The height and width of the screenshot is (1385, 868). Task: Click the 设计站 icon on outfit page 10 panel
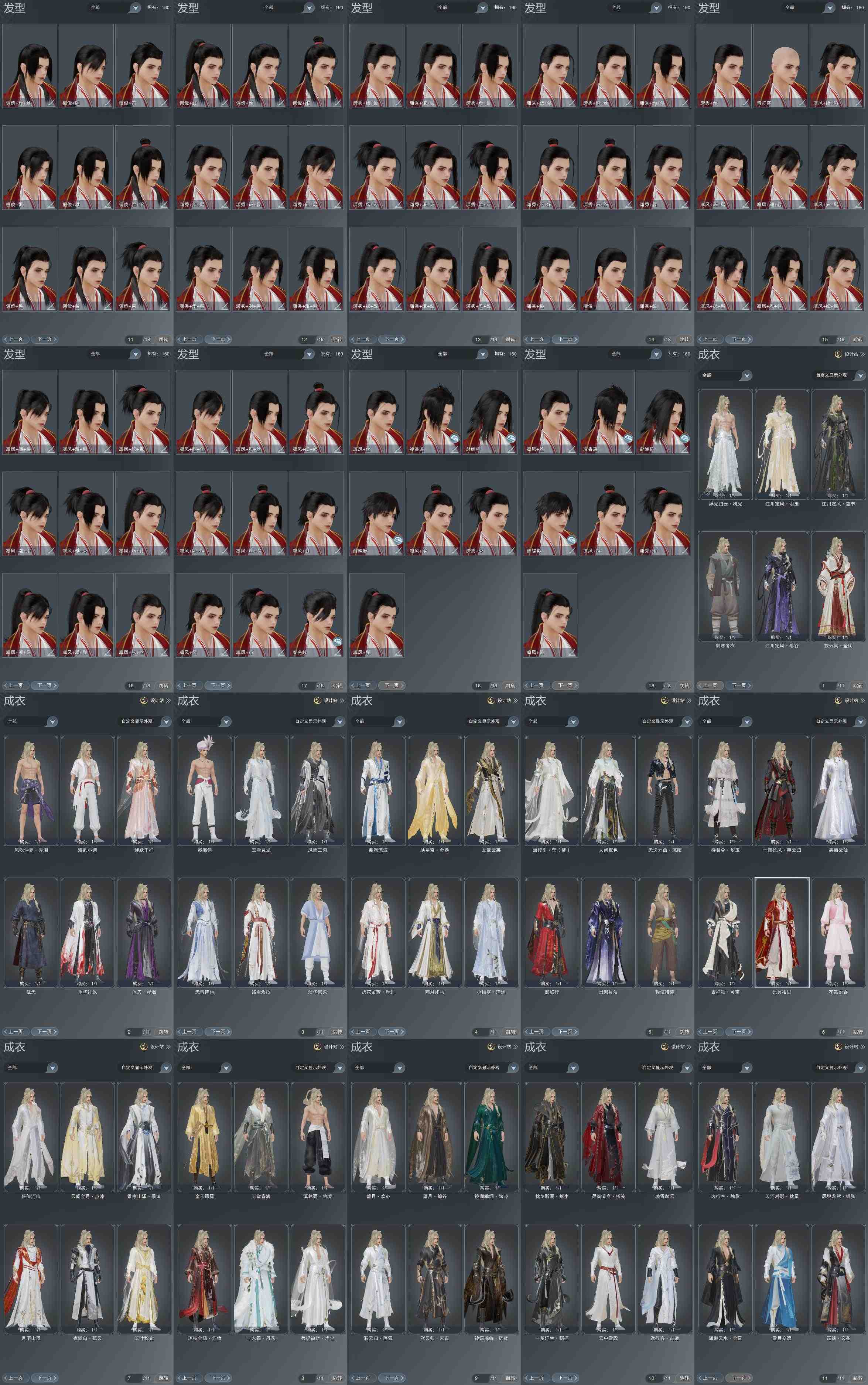pos(664,1047)
